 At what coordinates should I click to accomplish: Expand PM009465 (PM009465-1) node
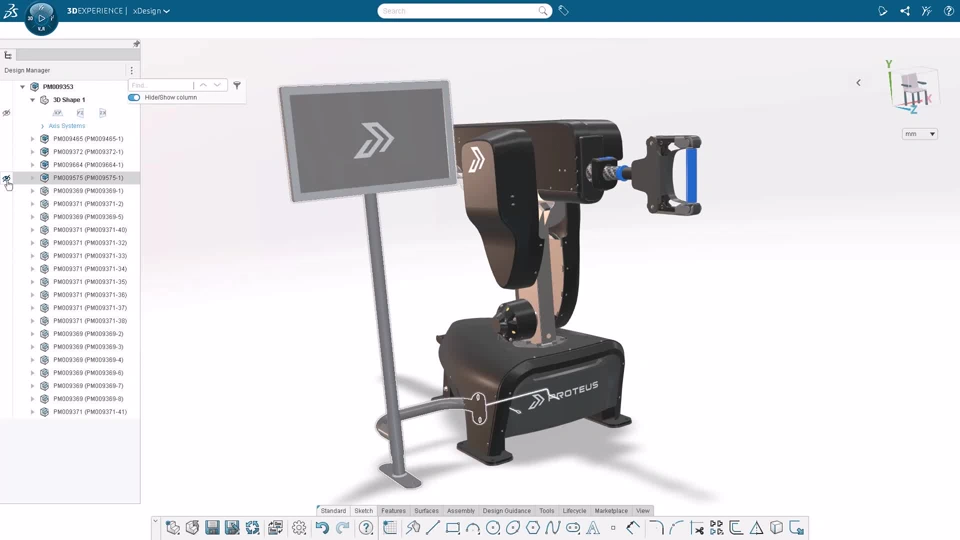coord(32,139)
